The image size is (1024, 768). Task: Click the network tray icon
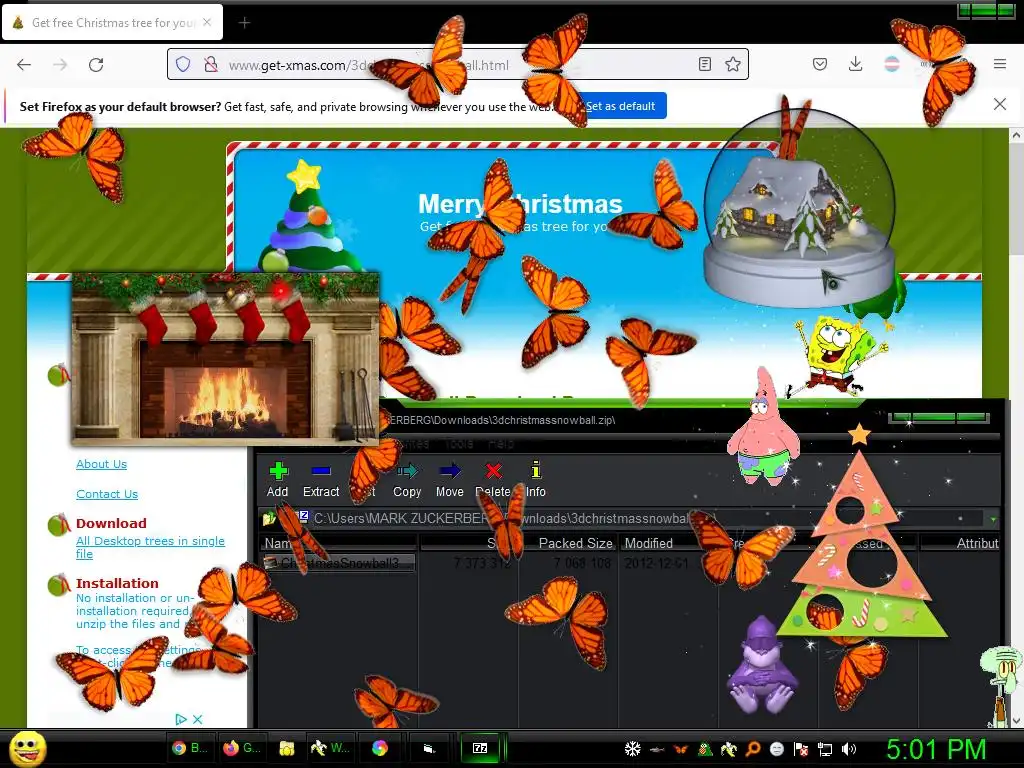click(825, 749)
